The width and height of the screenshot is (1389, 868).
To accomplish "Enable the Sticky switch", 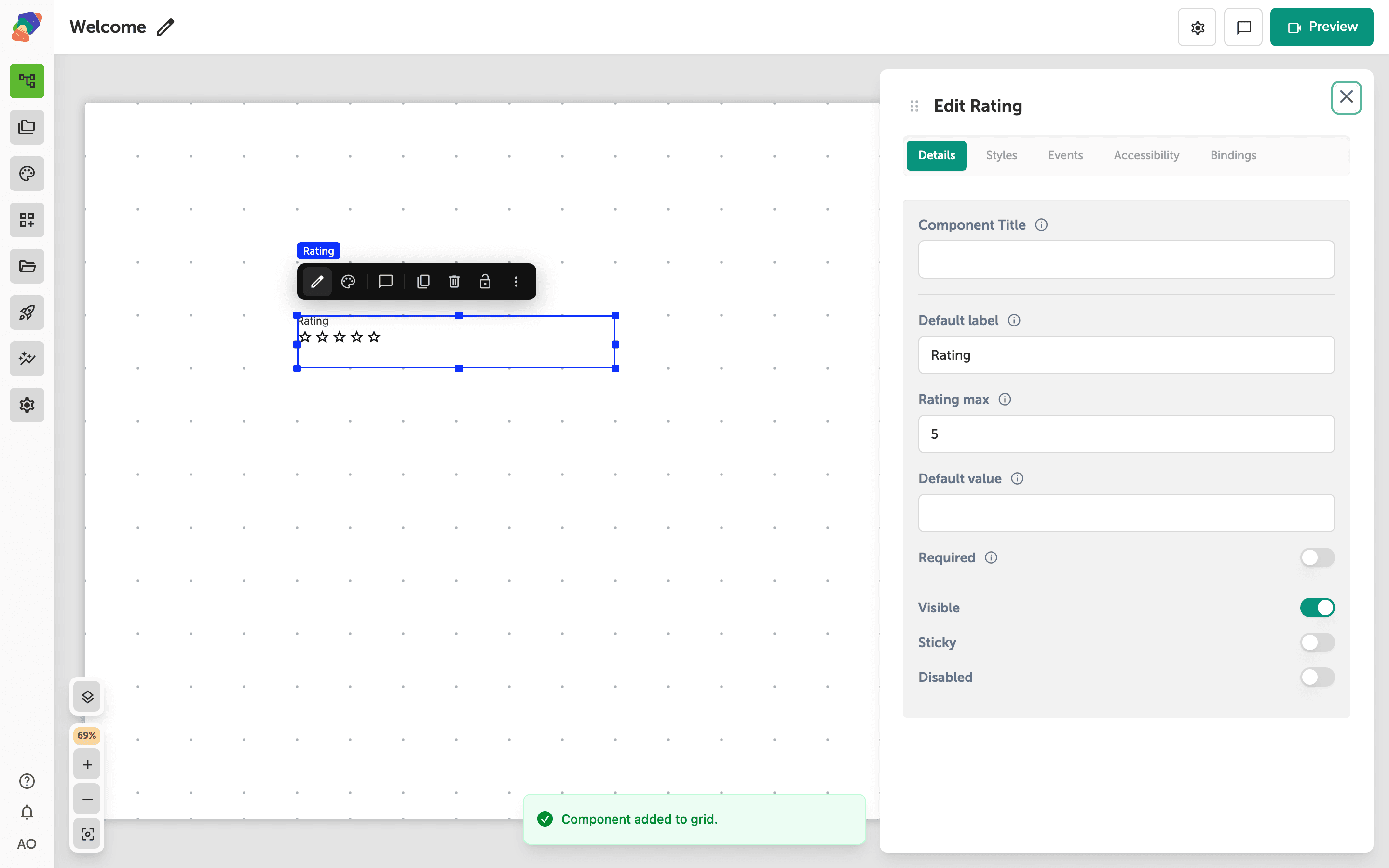I will [1317, 642].
